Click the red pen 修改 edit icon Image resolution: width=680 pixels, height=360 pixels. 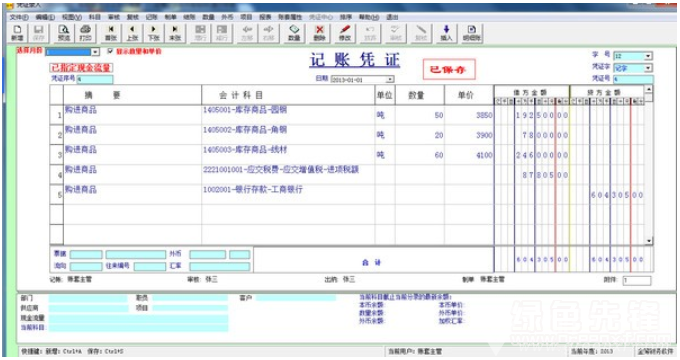point(345,33)
